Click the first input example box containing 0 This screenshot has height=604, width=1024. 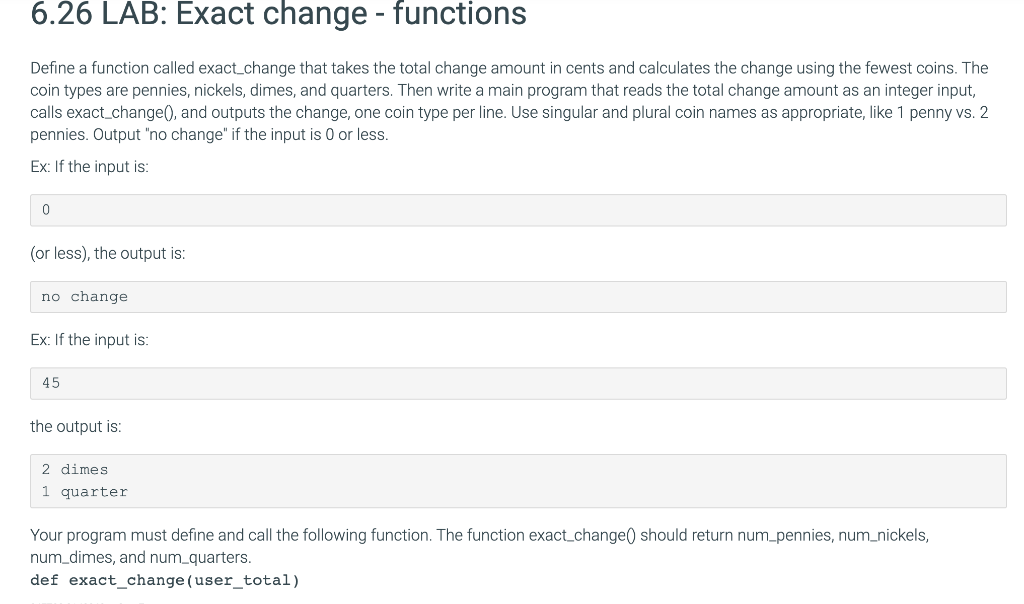click(x=518, y=210)
